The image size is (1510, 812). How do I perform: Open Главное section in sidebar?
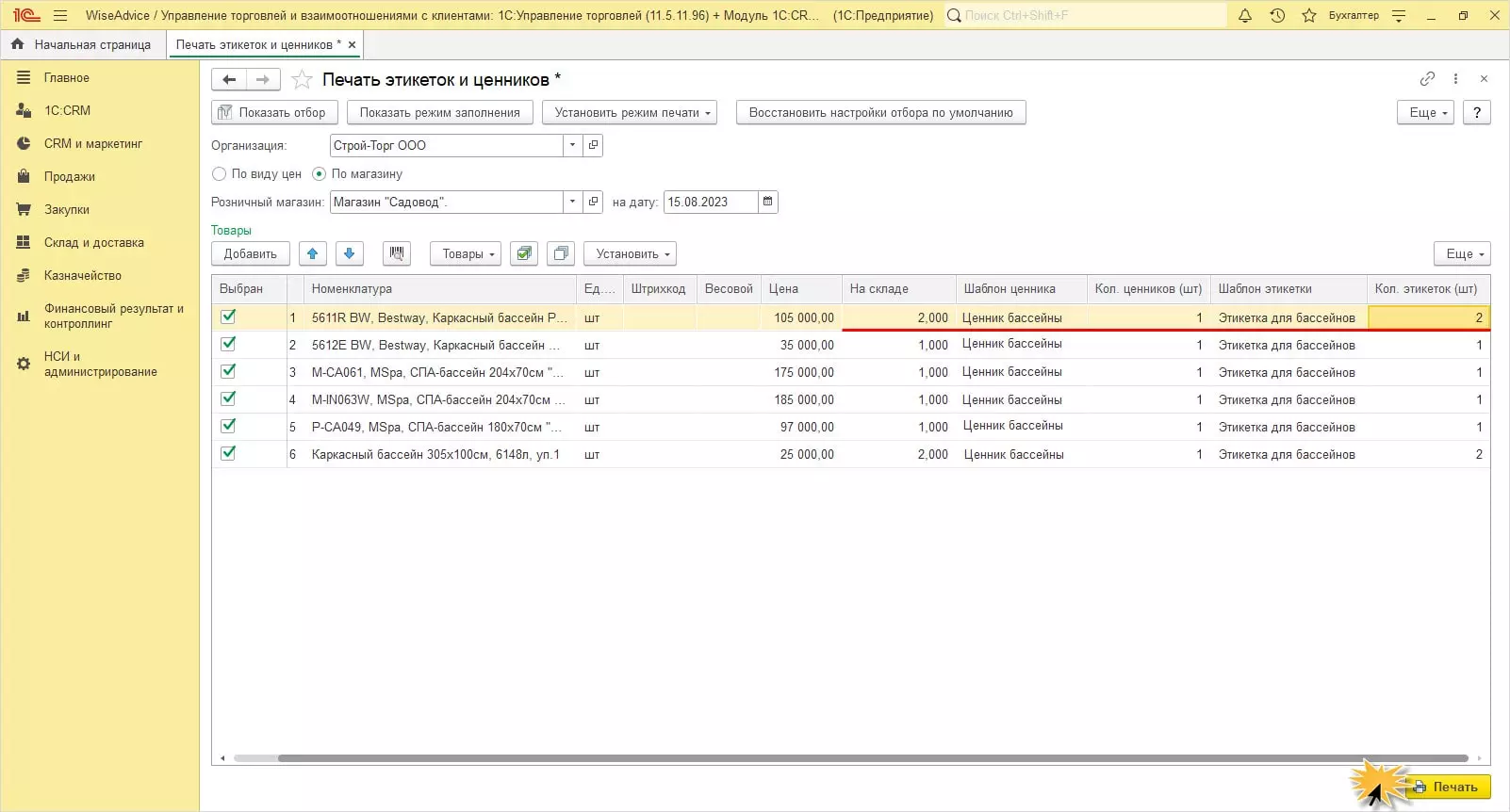click(66, 78)
